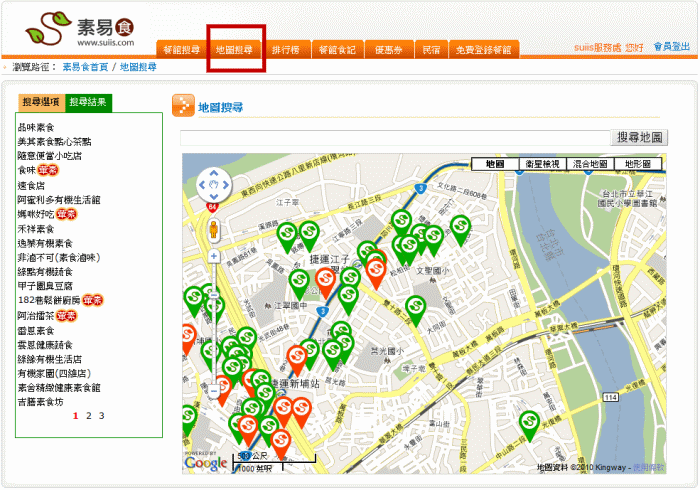Go to results page 2

(88, 415)
